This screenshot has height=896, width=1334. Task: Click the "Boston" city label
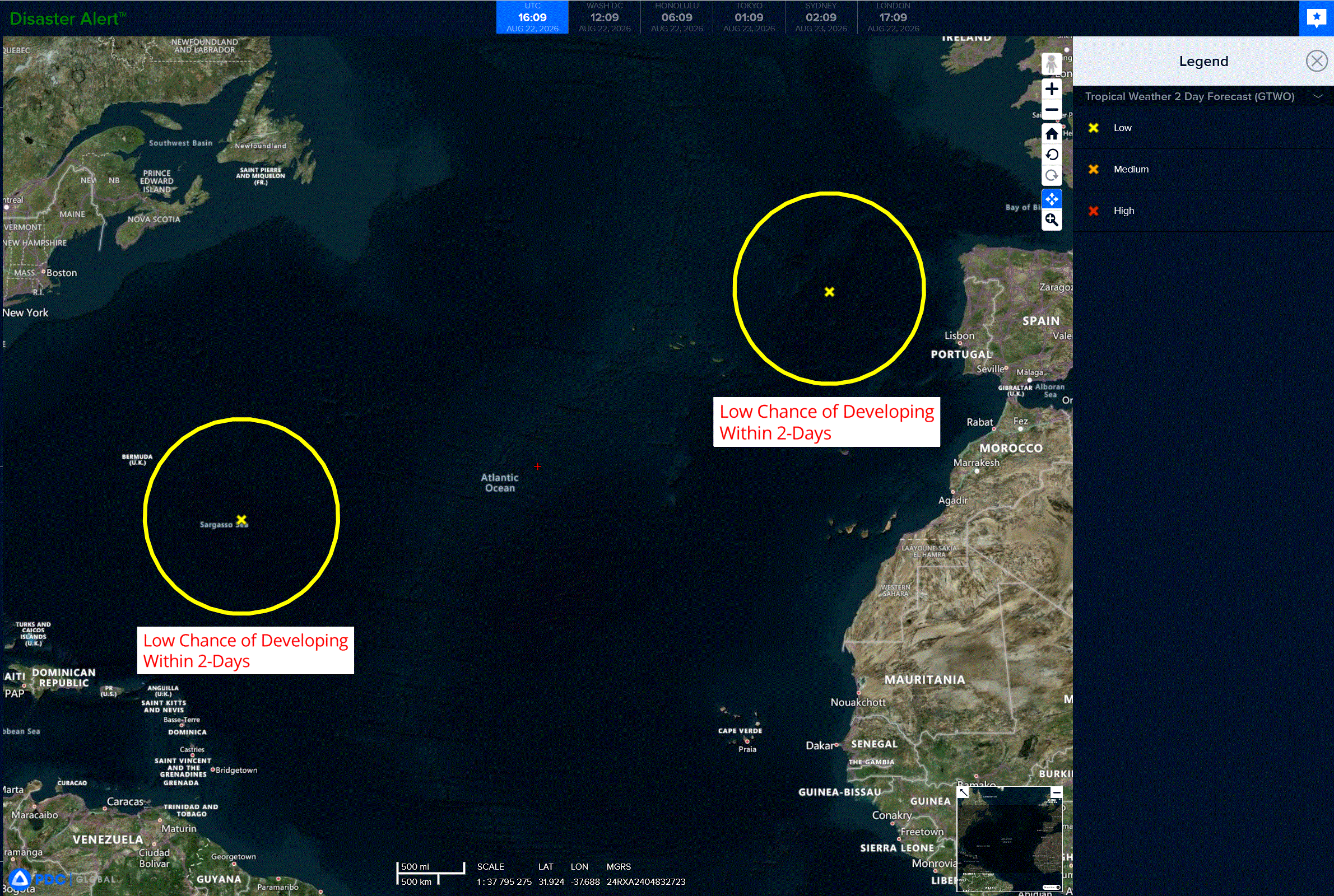click(62, 273)
